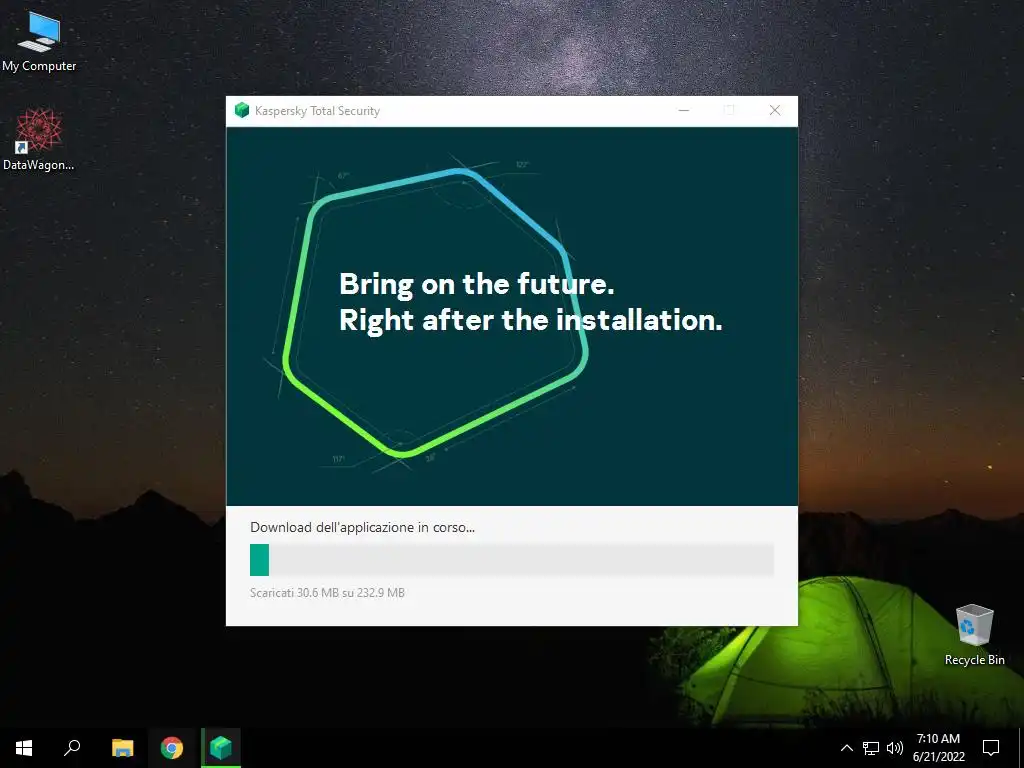
Task: Click the Show desktop strip at taskbar end
Action: (x=1020, y=748)
